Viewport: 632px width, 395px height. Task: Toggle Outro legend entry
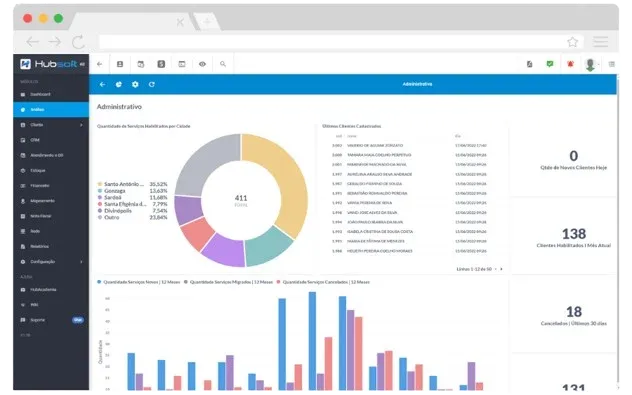(133, 217)
